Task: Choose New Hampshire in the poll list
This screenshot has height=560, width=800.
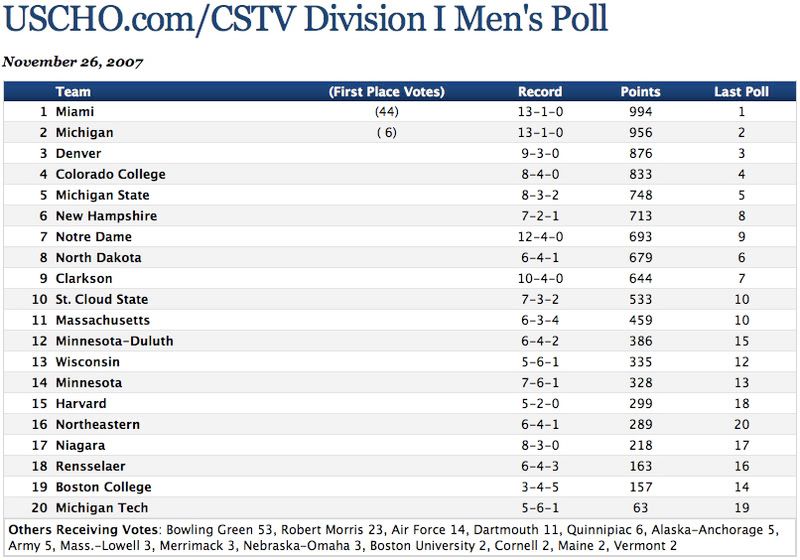Action: (106, 216)
